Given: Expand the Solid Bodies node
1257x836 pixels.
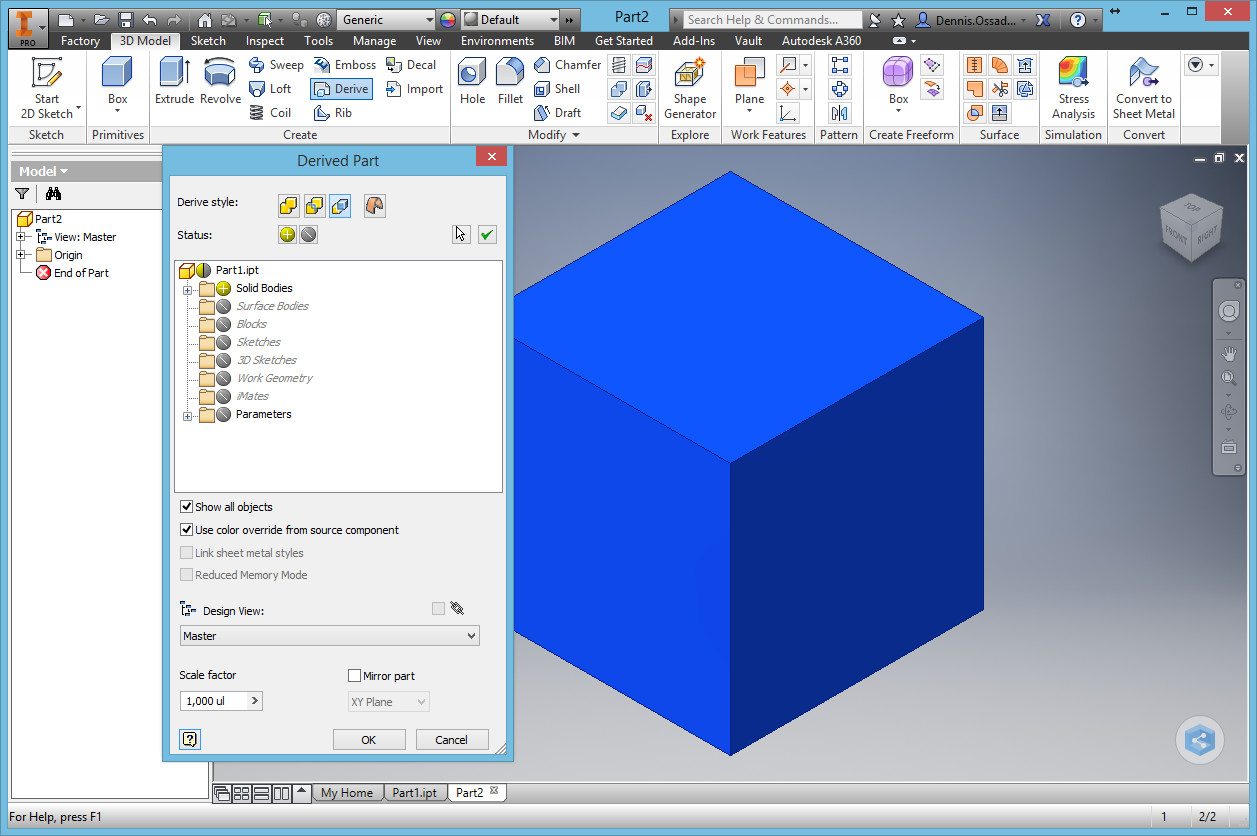Looking at the screenshot, I should point(187,289).
